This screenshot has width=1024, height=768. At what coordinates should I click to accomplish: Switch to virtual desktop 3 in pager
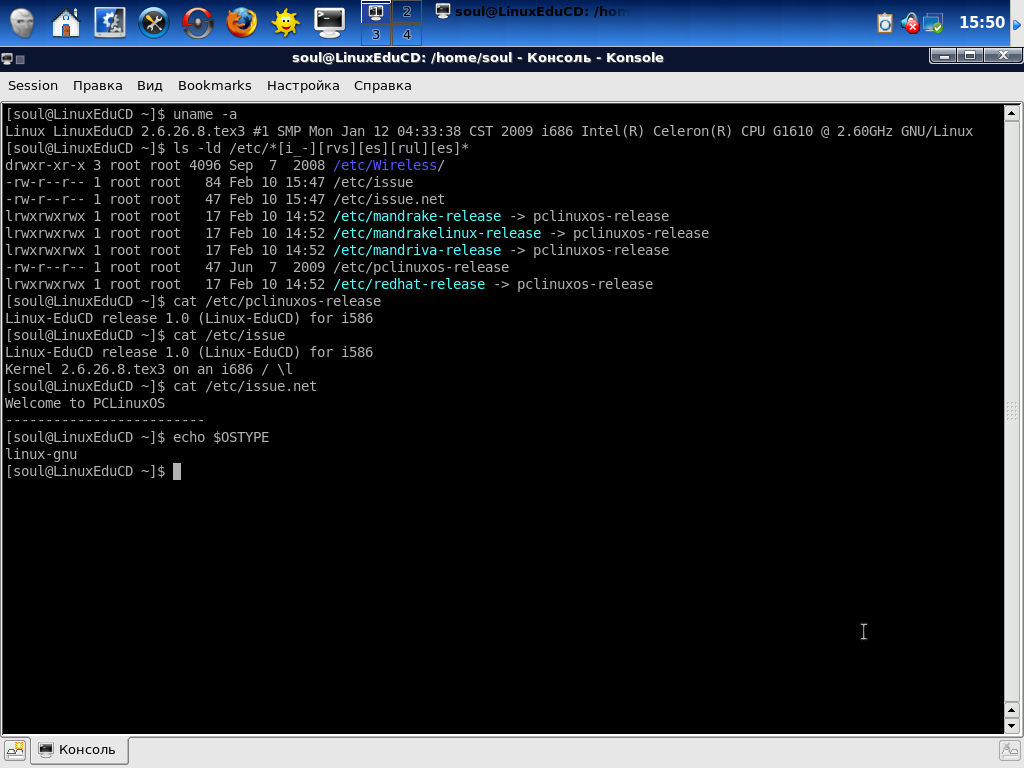pyautogui.click(x=376, y=34)
